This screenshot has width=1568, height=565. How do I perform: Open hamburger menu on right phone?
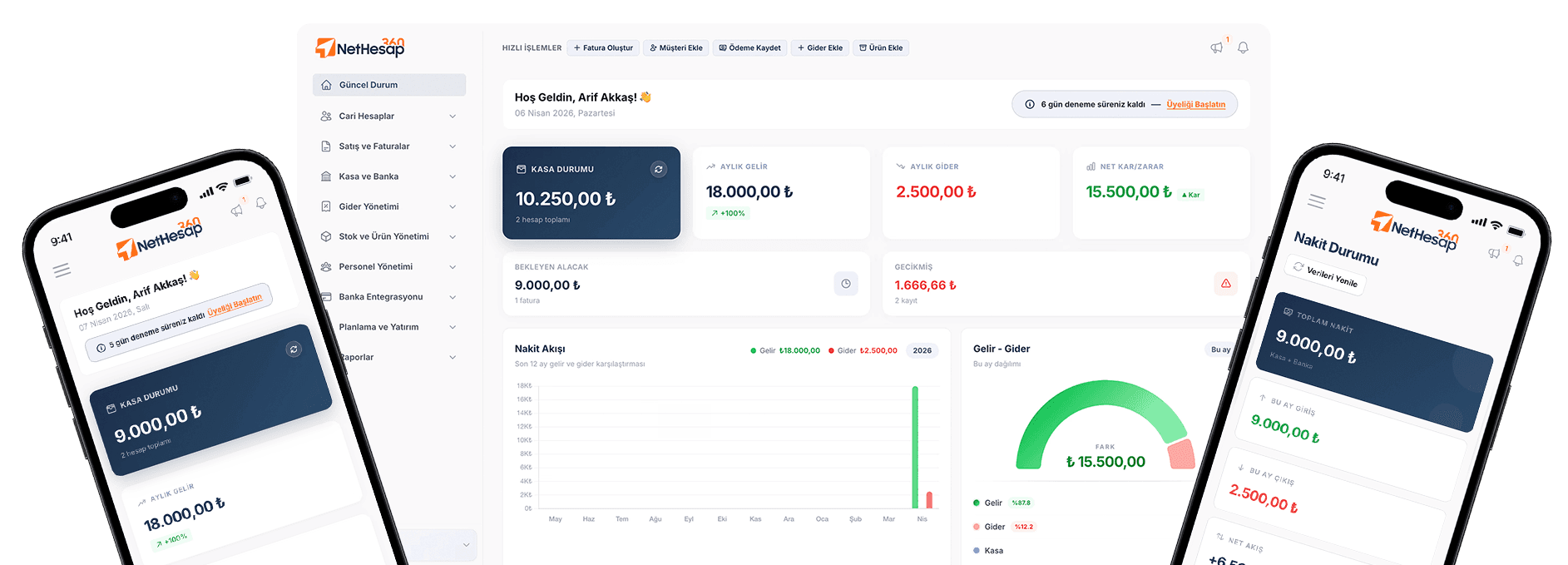pyautogui.click(x=1317, y=201)
